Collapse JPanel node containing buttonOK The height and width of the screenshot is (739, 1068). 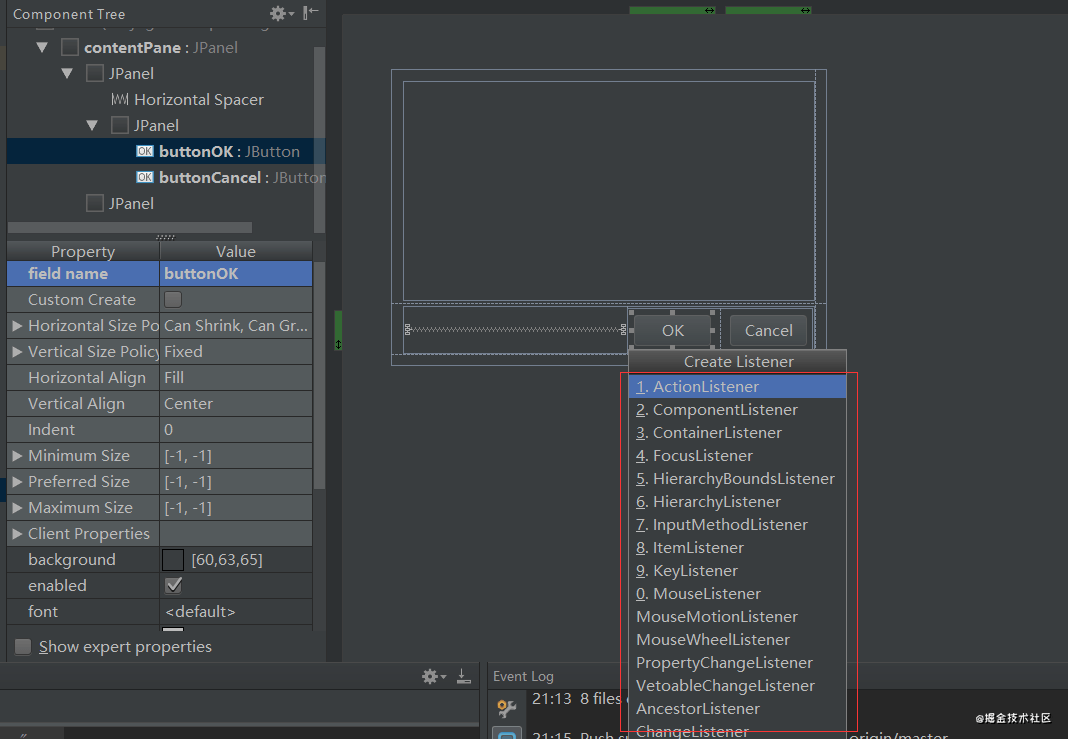tap(92, 125)
